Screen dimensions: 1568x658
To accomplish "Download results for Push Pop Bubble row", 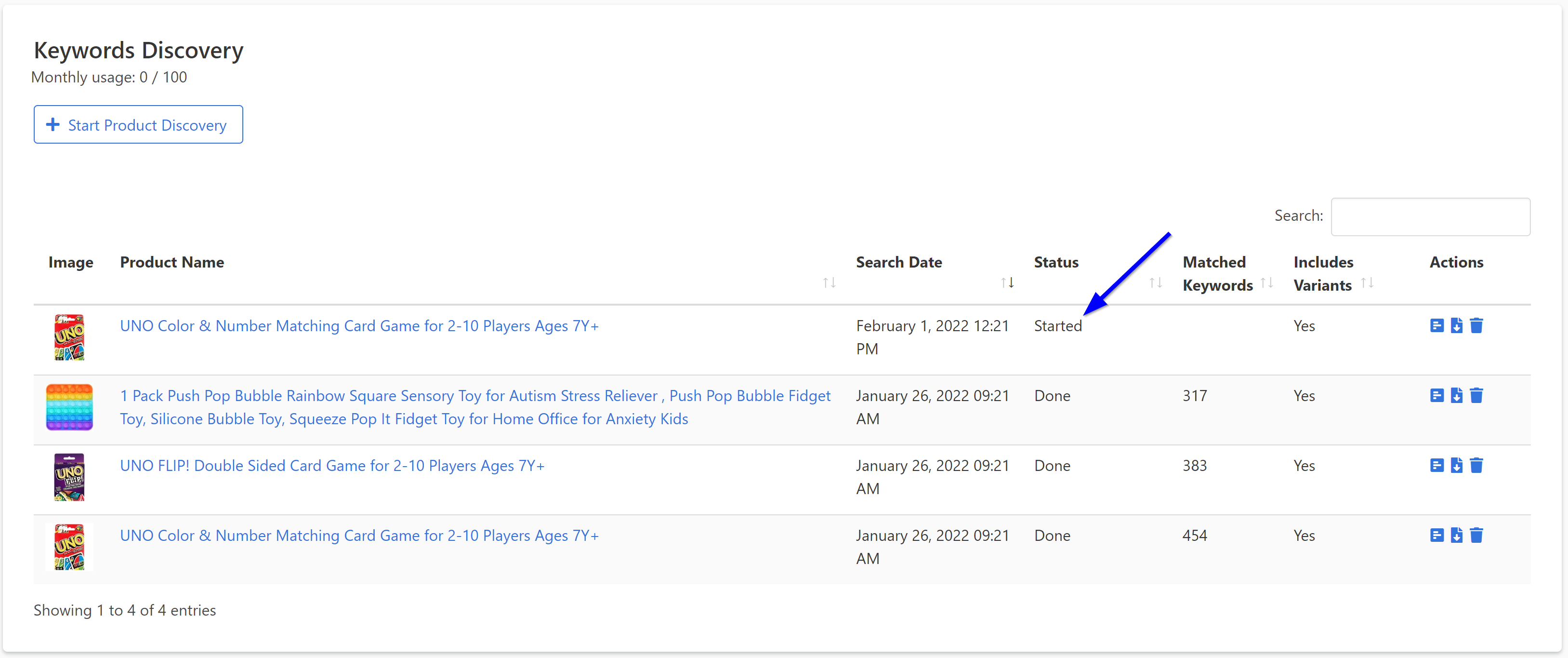I will click(1456, 396).
